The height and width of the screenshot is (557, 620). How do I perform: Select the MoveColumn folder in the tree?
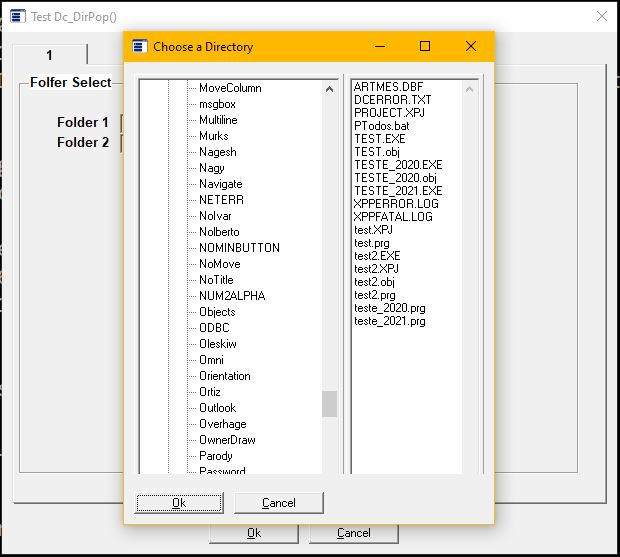(x=230, y=88)
